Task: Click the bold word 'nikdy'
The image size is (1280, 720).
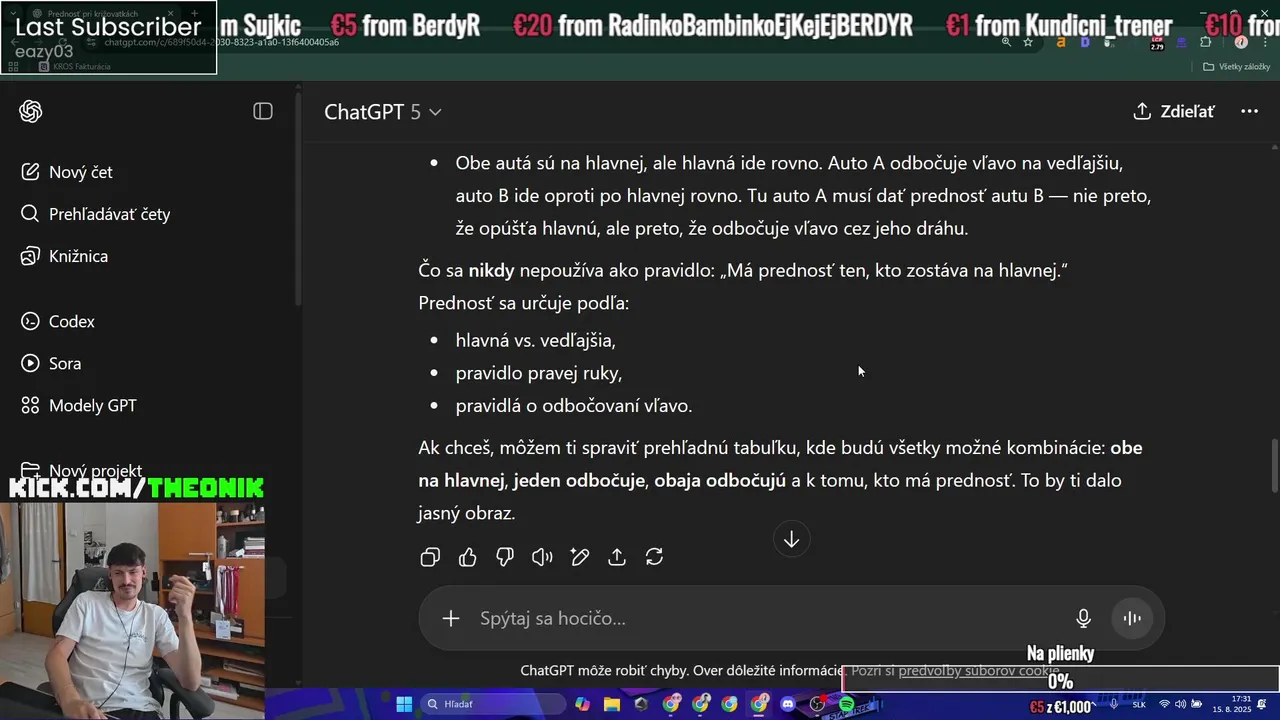Action: click(x=491, y=270)
